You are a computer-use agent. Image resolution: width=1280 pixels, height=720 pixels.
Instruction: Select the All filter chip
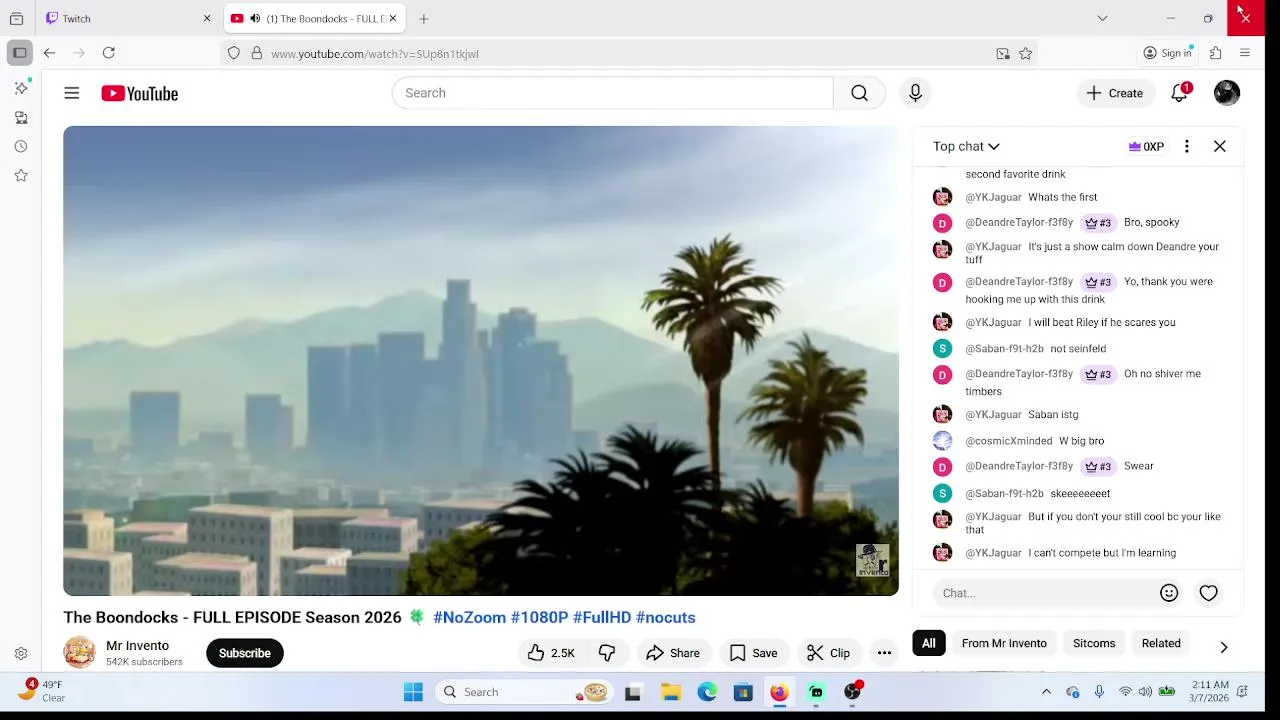929,643
